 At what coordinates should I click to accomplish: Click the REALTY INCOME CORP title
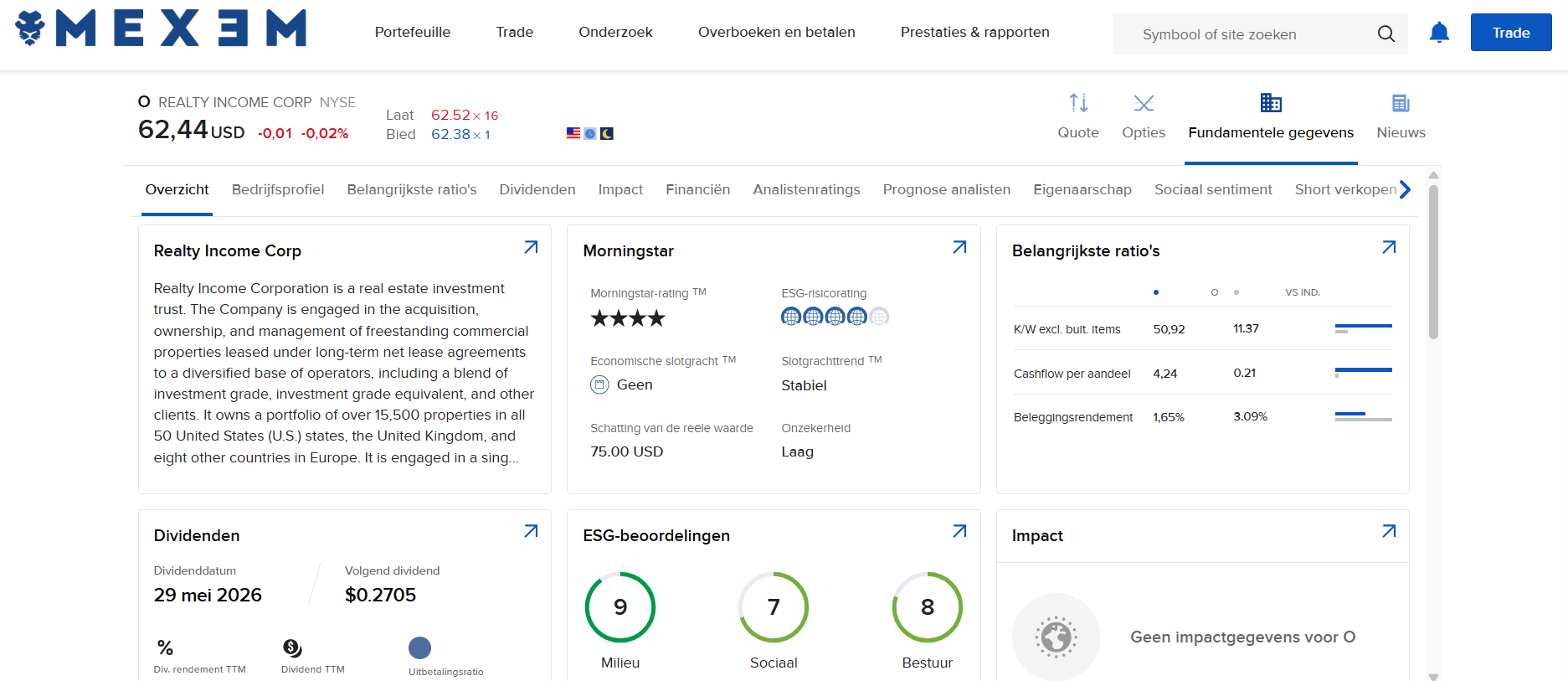click(x=235, y=102)
